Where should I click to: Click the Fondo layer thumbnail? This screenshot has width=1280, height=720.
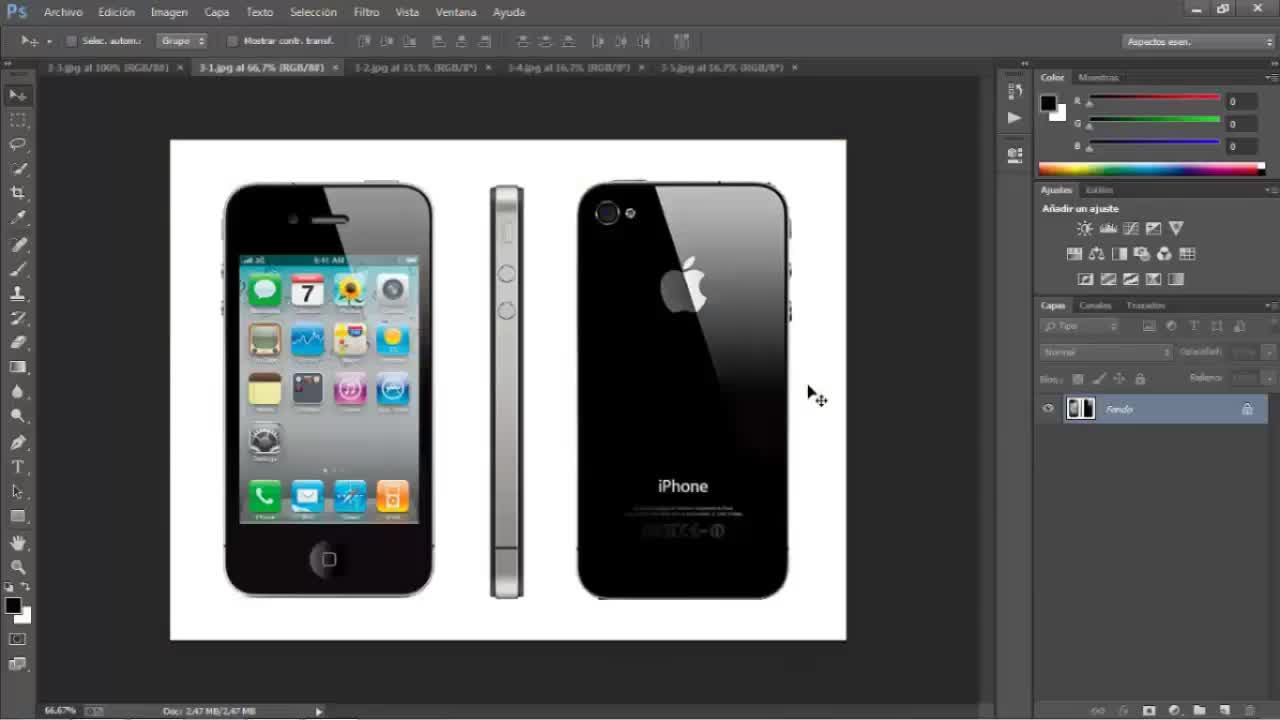pos(1081,408)
